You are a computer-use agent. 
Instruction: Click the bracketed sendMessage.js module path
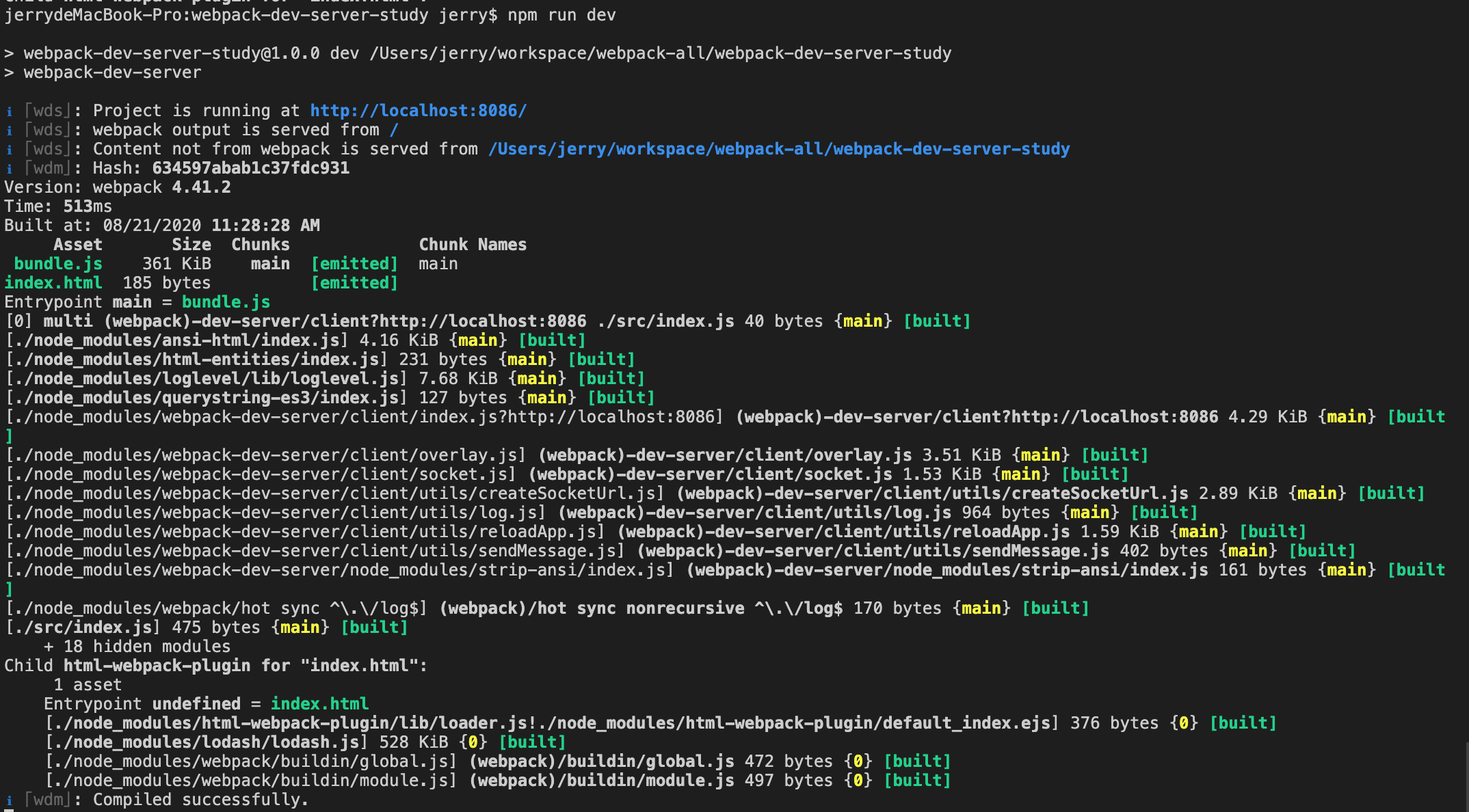[315, 551]
